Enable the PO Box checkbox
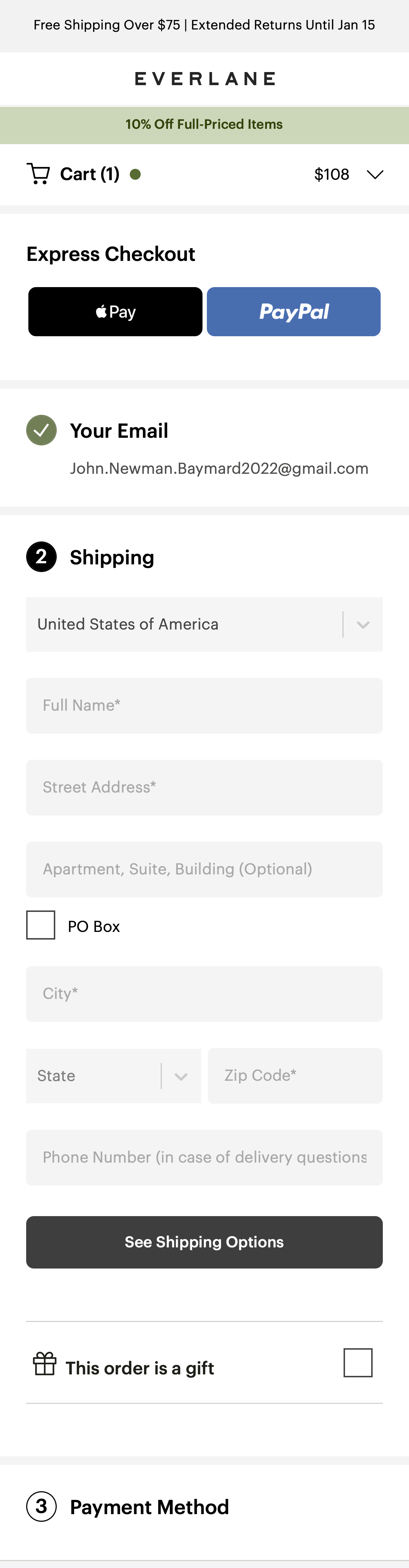 [x=41, y=925]
